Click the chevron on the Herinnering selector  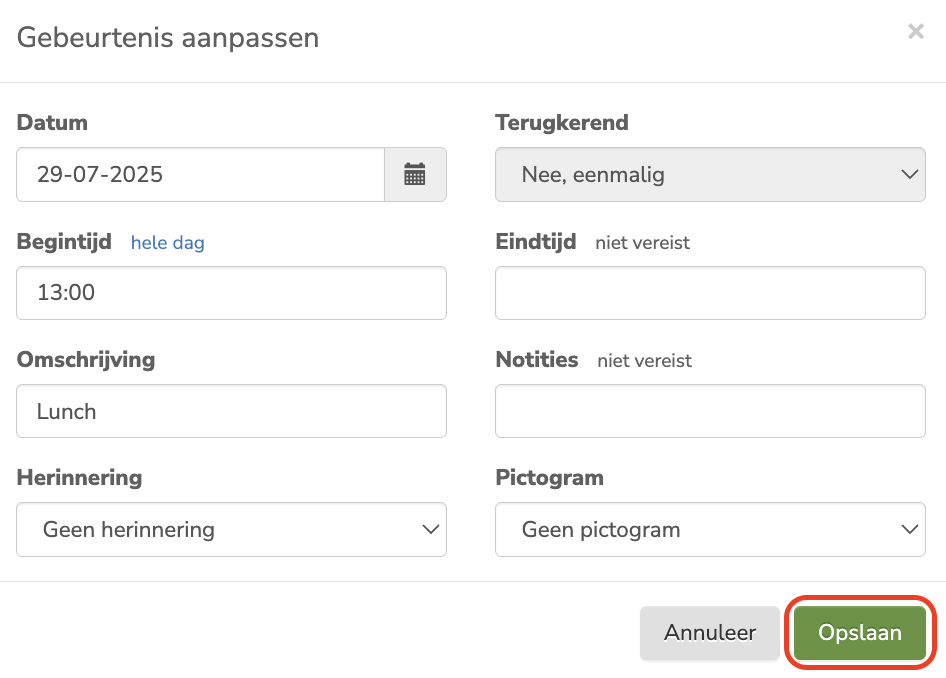(x=430, y=529)
